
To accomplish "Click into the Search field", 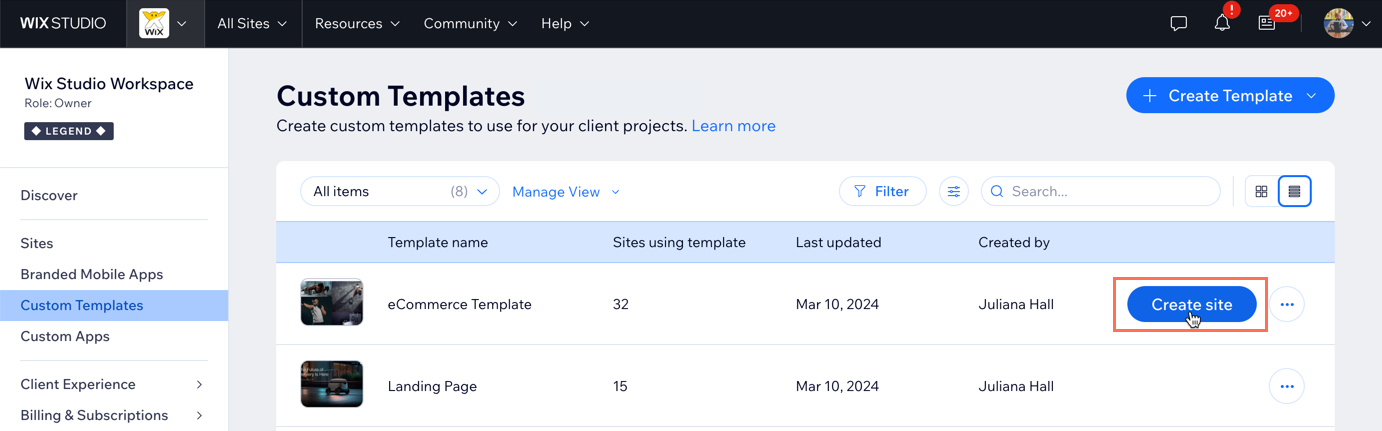I will pyautogui.click(x=1110, y=191).
